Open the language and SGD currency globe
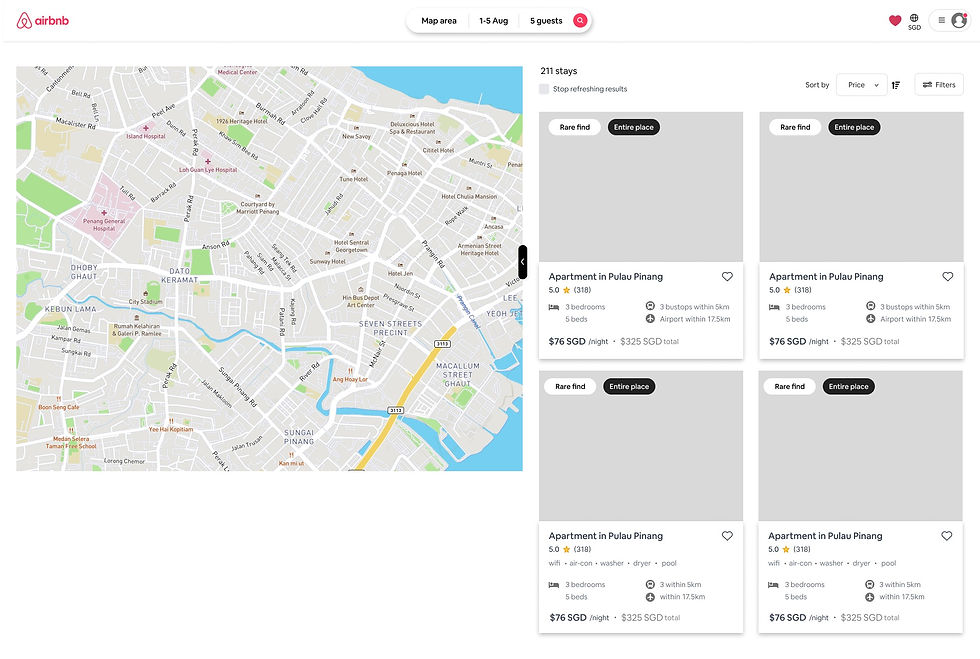The image size is (980, 659). 914,21
